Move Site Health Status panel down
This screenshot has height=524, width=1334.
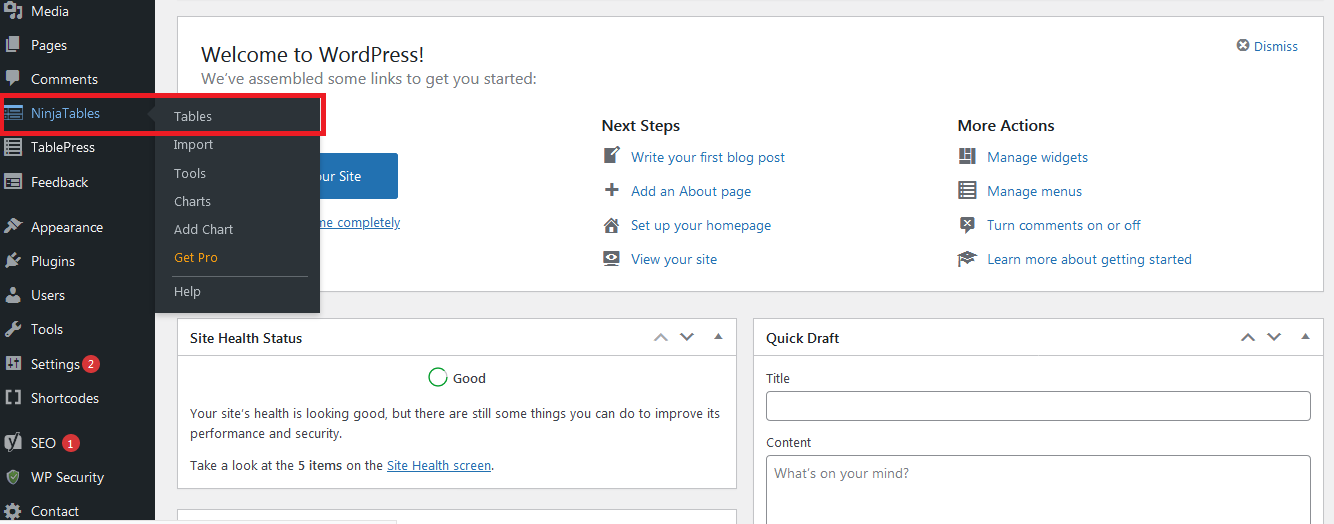click(x=687, y=337)
